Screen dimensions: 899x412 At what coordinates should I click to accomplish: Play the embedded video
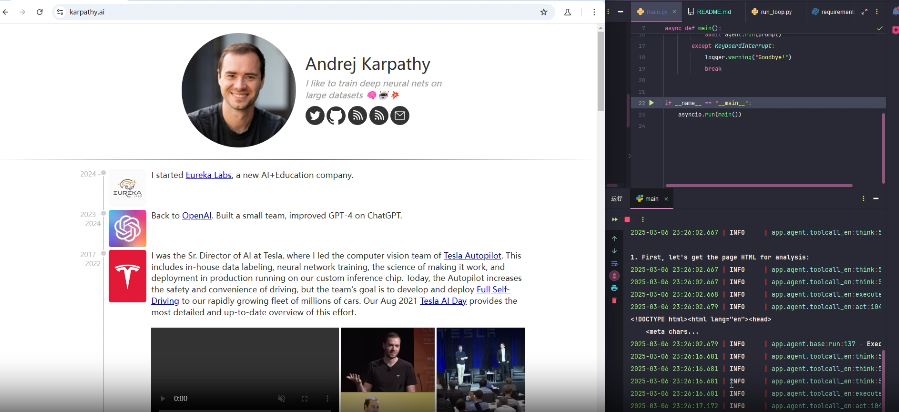[162, 398]
